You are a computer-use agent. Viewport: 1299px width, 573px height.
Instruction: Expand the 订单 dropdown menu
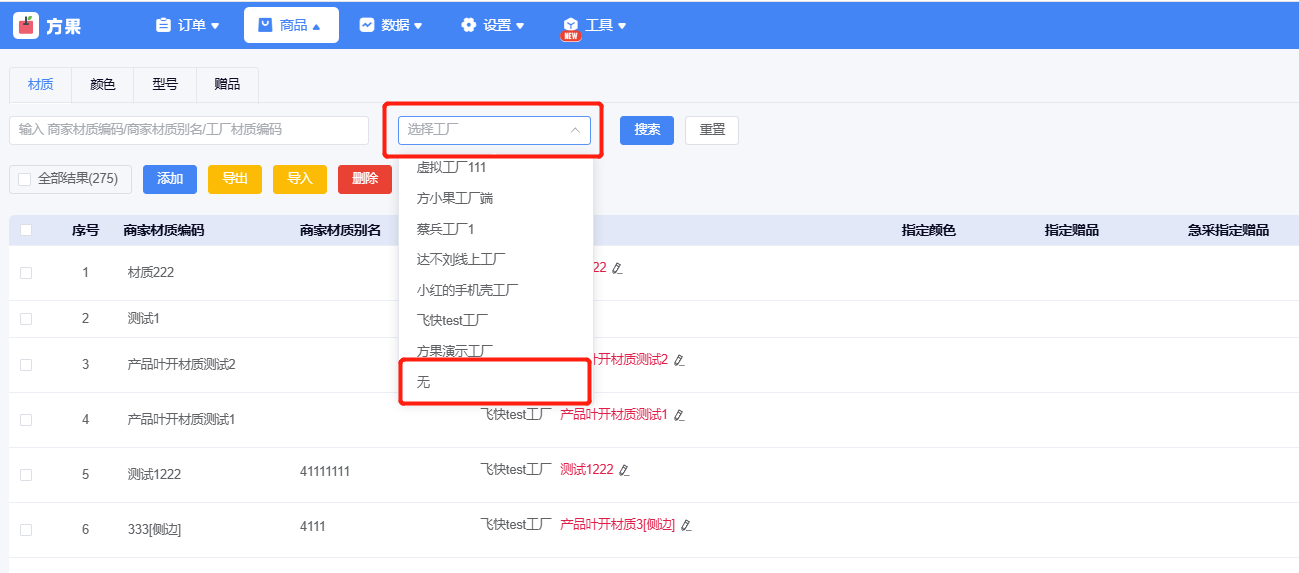[187, 26]
